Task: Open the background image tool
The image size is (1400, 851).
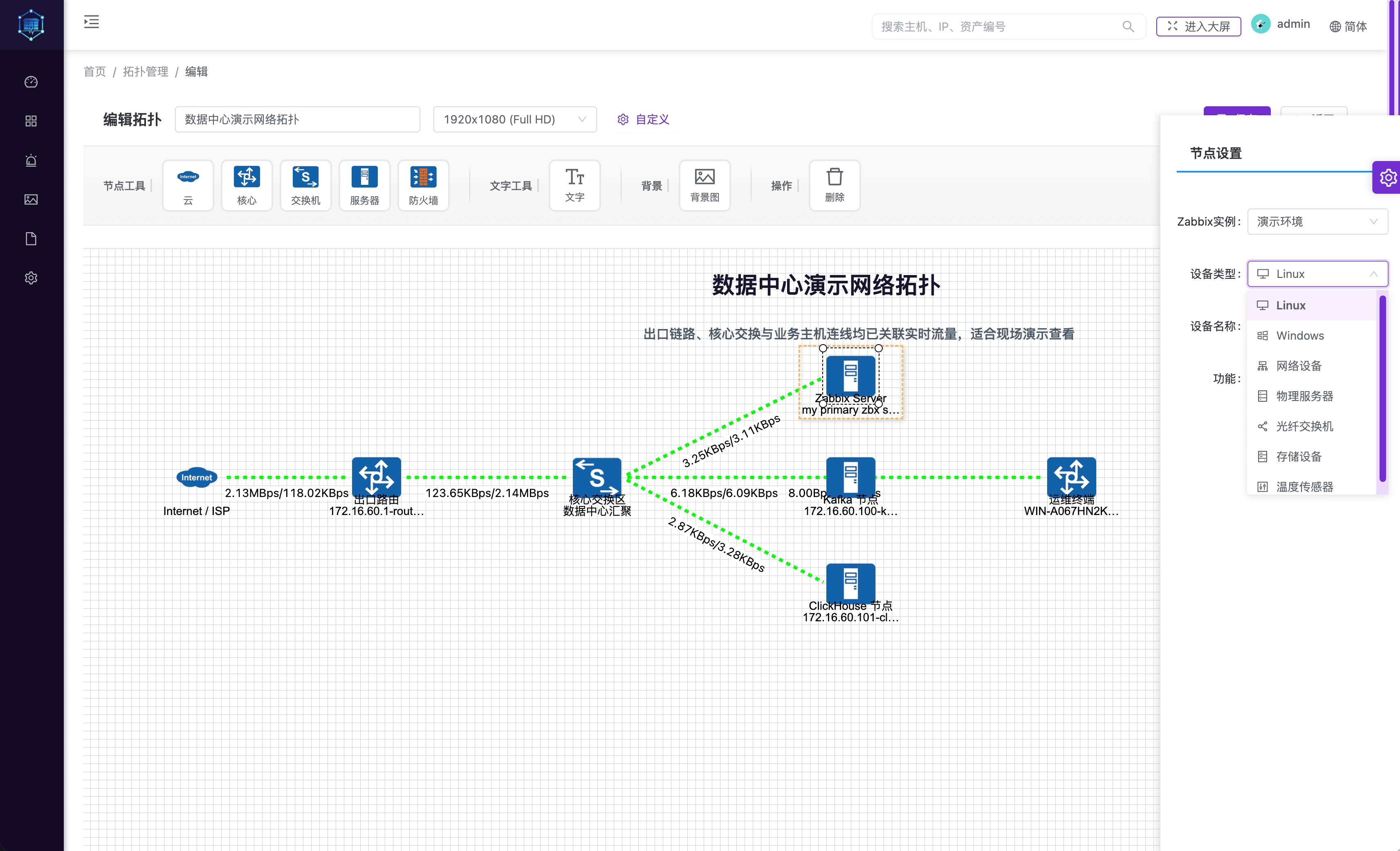Action: (x=704, y=185)
